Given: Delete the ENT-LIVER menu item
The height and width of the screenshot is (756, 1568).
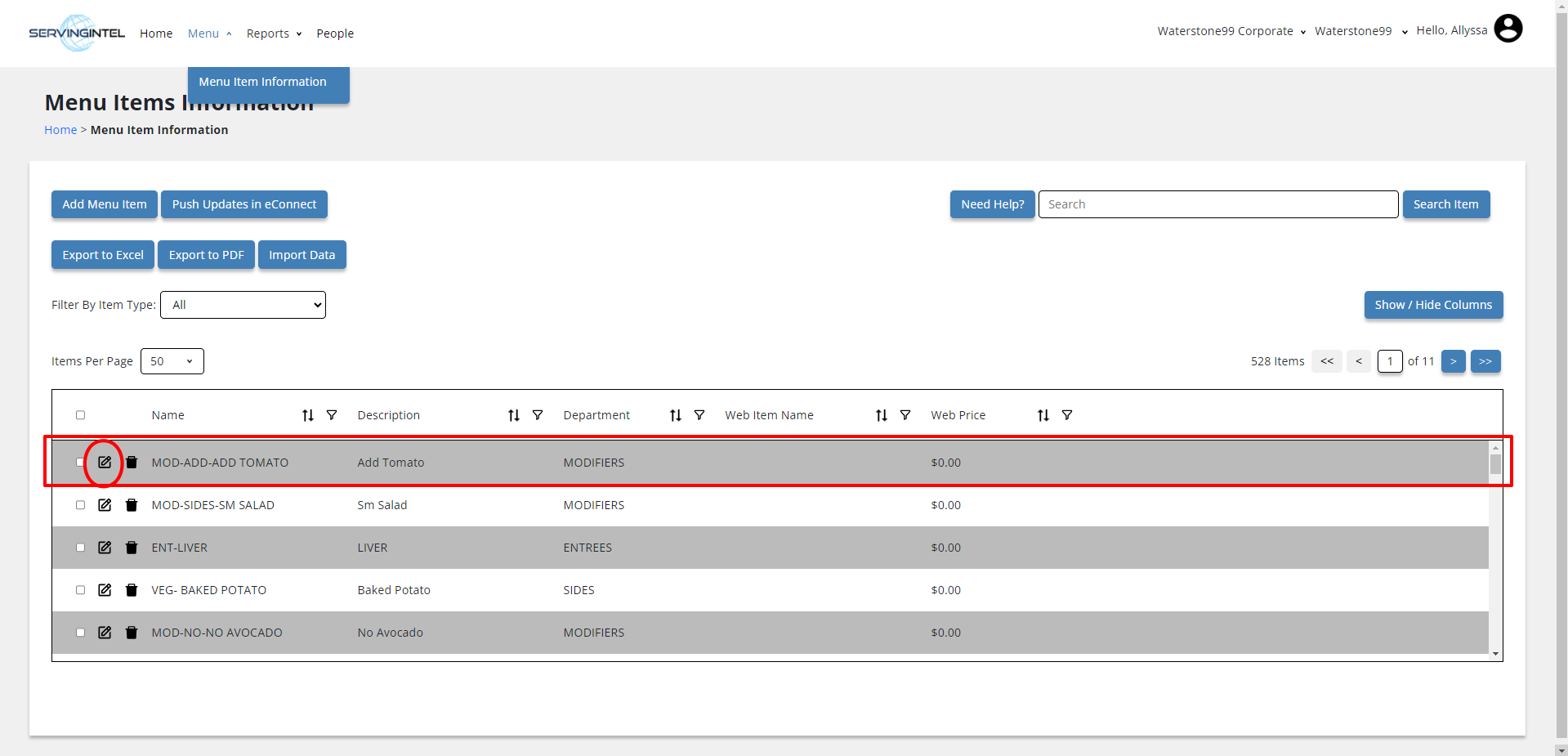Looking at the screenshot, I should coord(132,548).
